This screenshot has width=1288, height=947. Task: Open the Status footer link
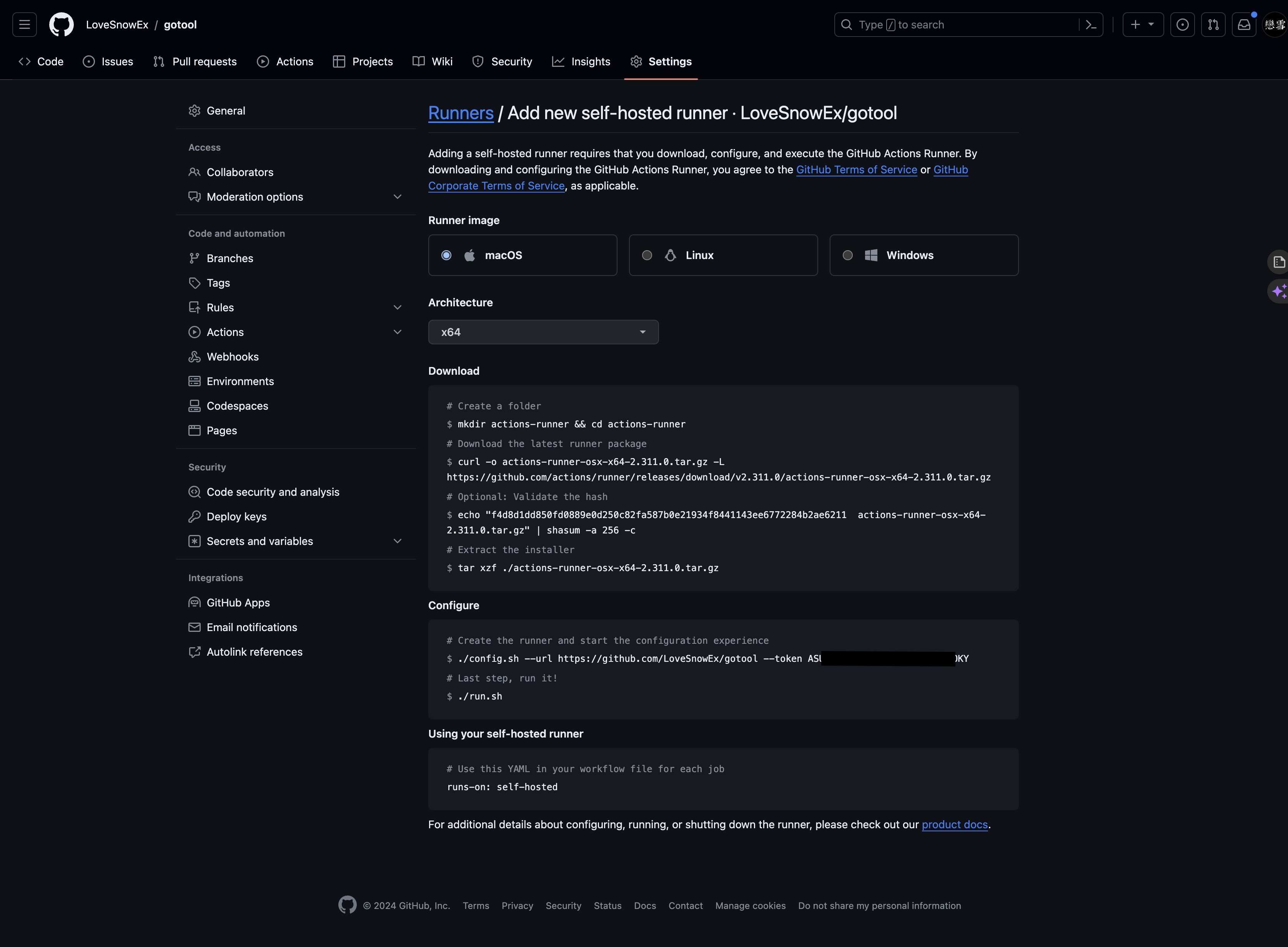607,906
